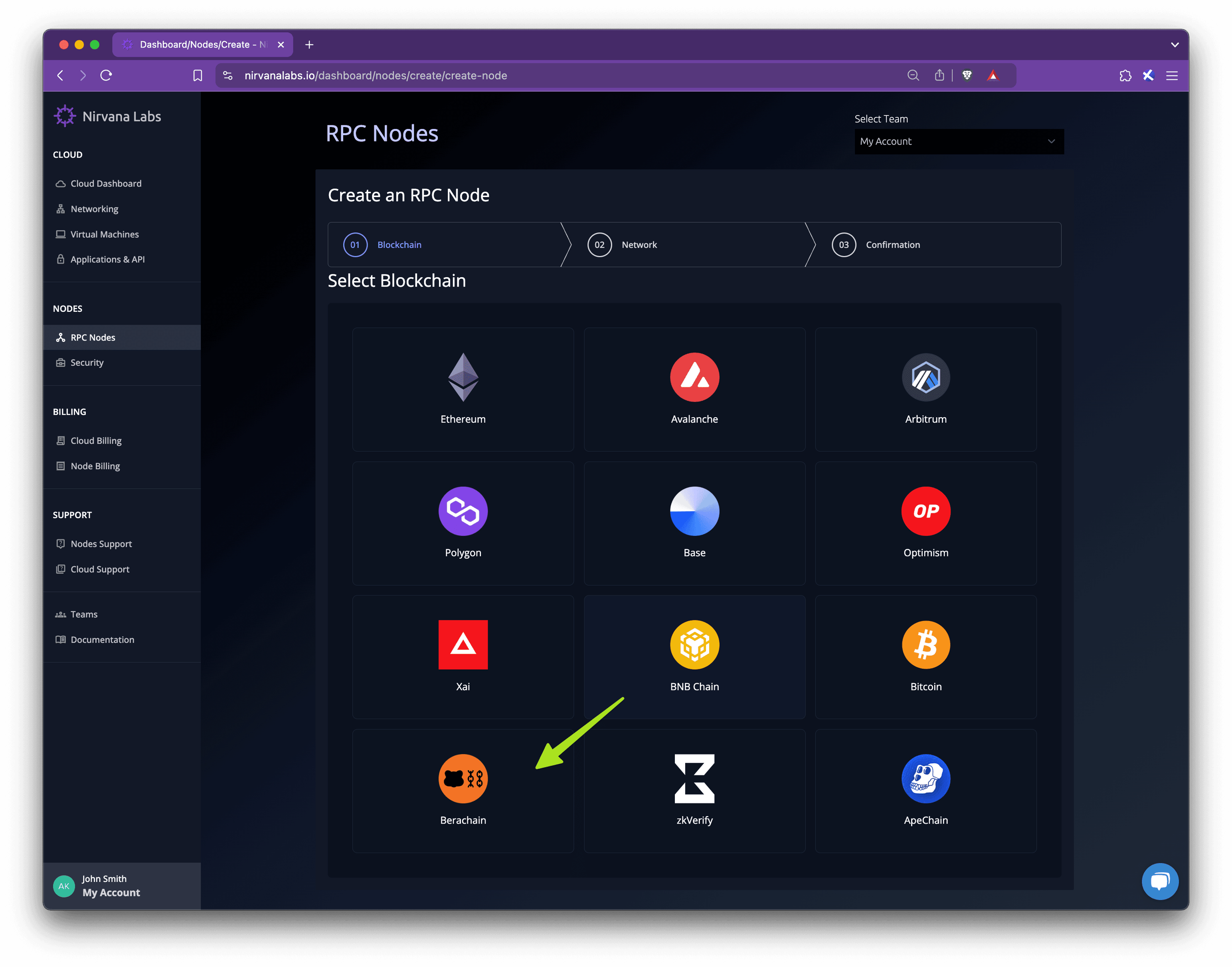Open Virtual Machines in sidebar

tap(105, 234)
